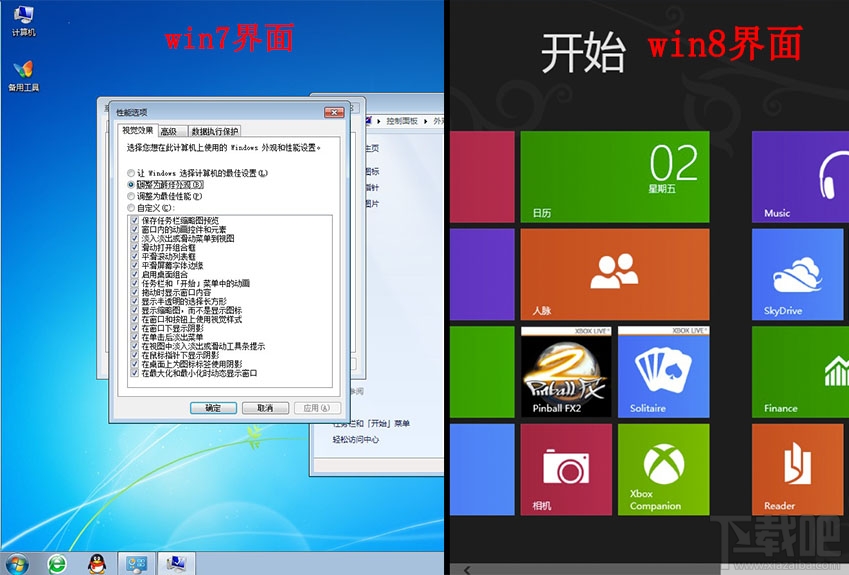Open the Windows 7 Start orb
The width and height of the screenshot is (849, 575).
[x=17, y=564]
